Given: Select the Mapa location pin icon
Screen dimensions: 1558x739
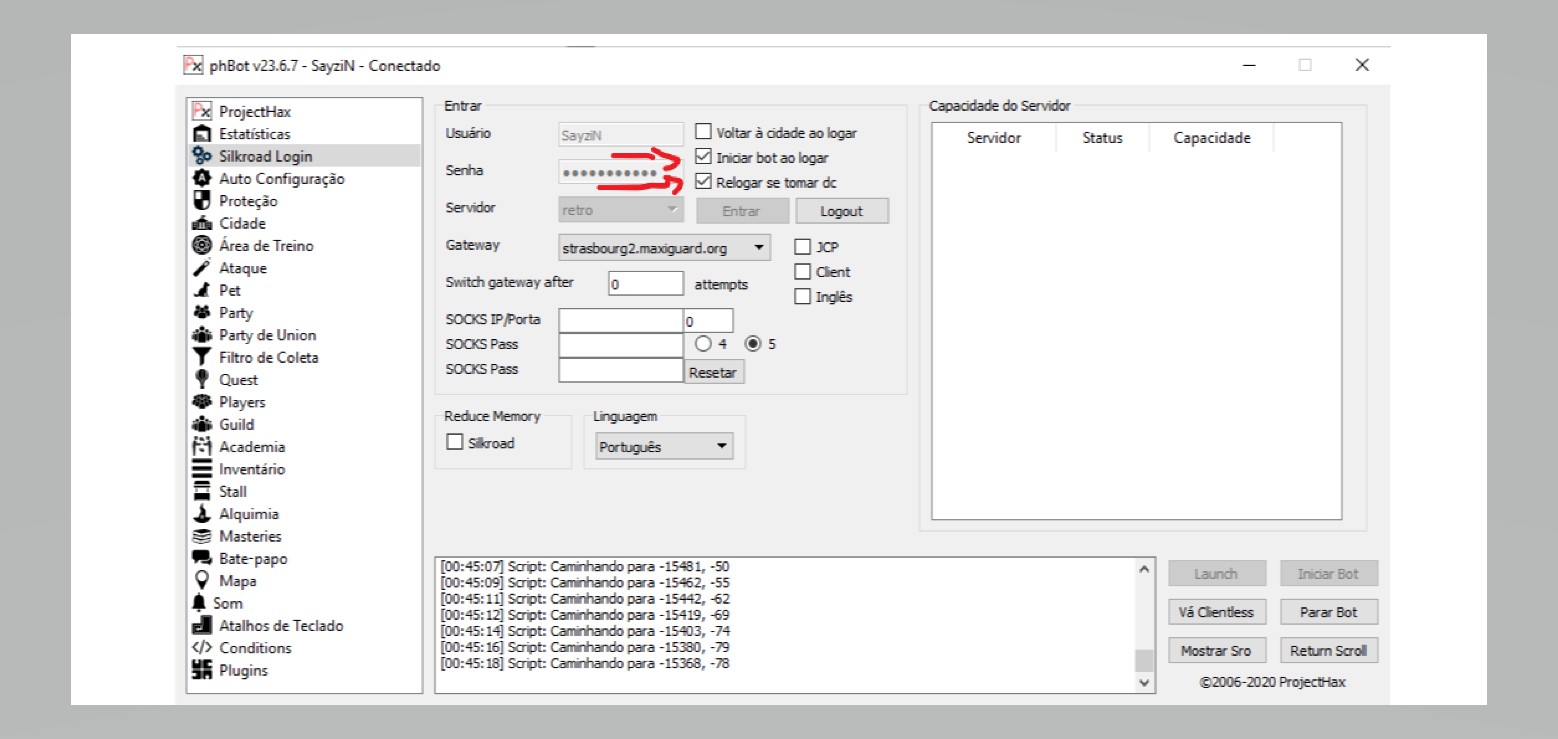Looking at the screenshot, I should click(x=201, y=581).
